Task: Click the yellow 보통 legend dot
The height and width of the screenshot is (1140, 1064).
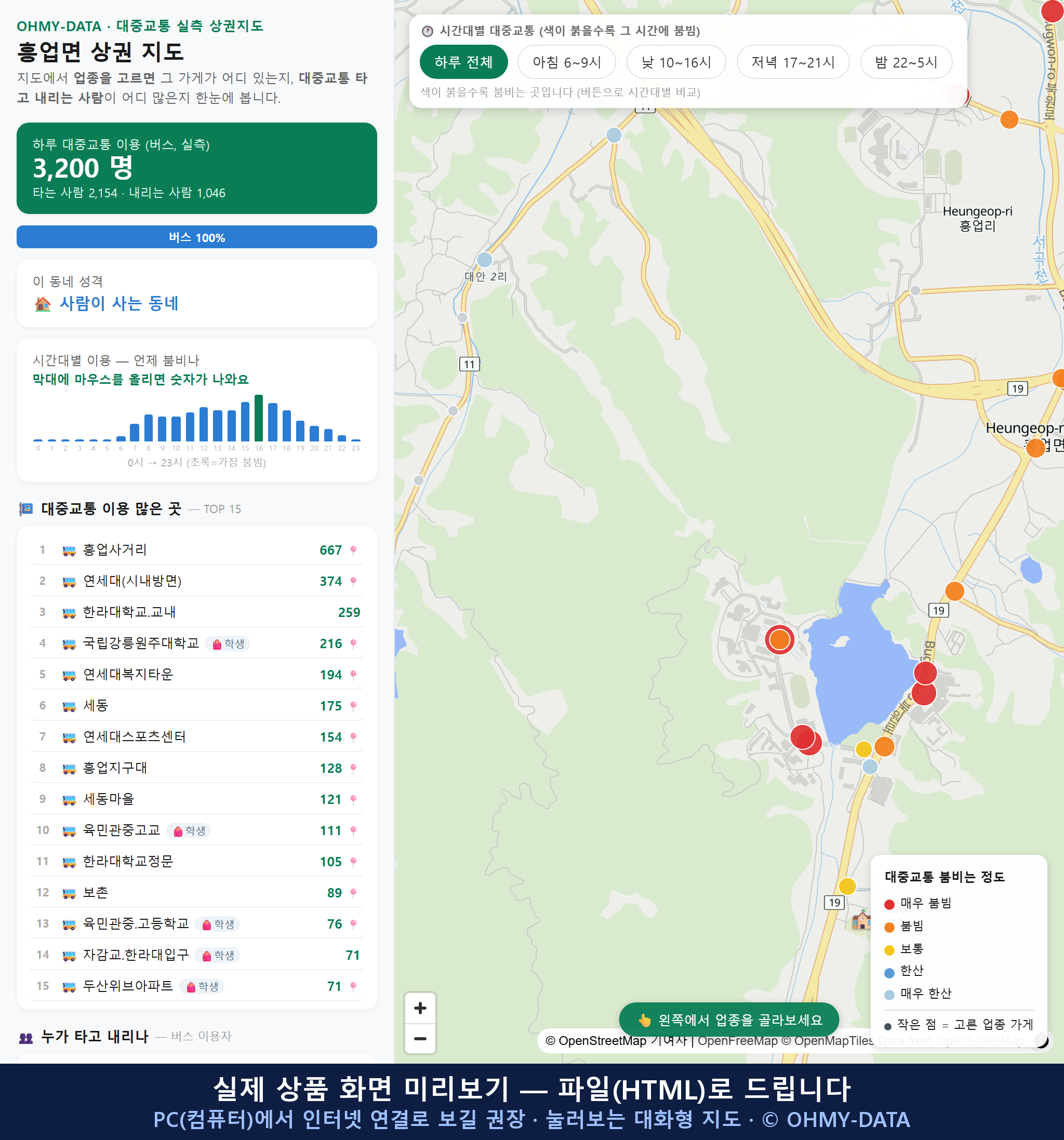Action: [x=889, y=949]
